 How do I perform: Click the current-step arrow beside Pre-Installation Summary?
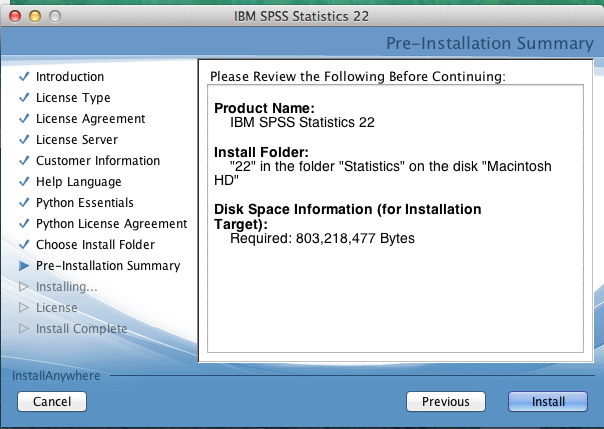[x=24, y=266]
